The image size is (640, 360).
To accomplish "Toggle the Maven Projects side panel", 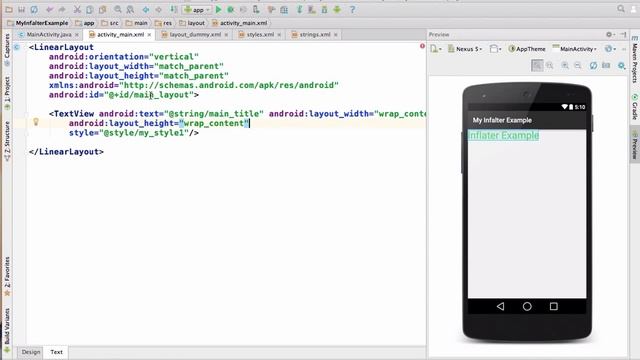I will (635, 60).
